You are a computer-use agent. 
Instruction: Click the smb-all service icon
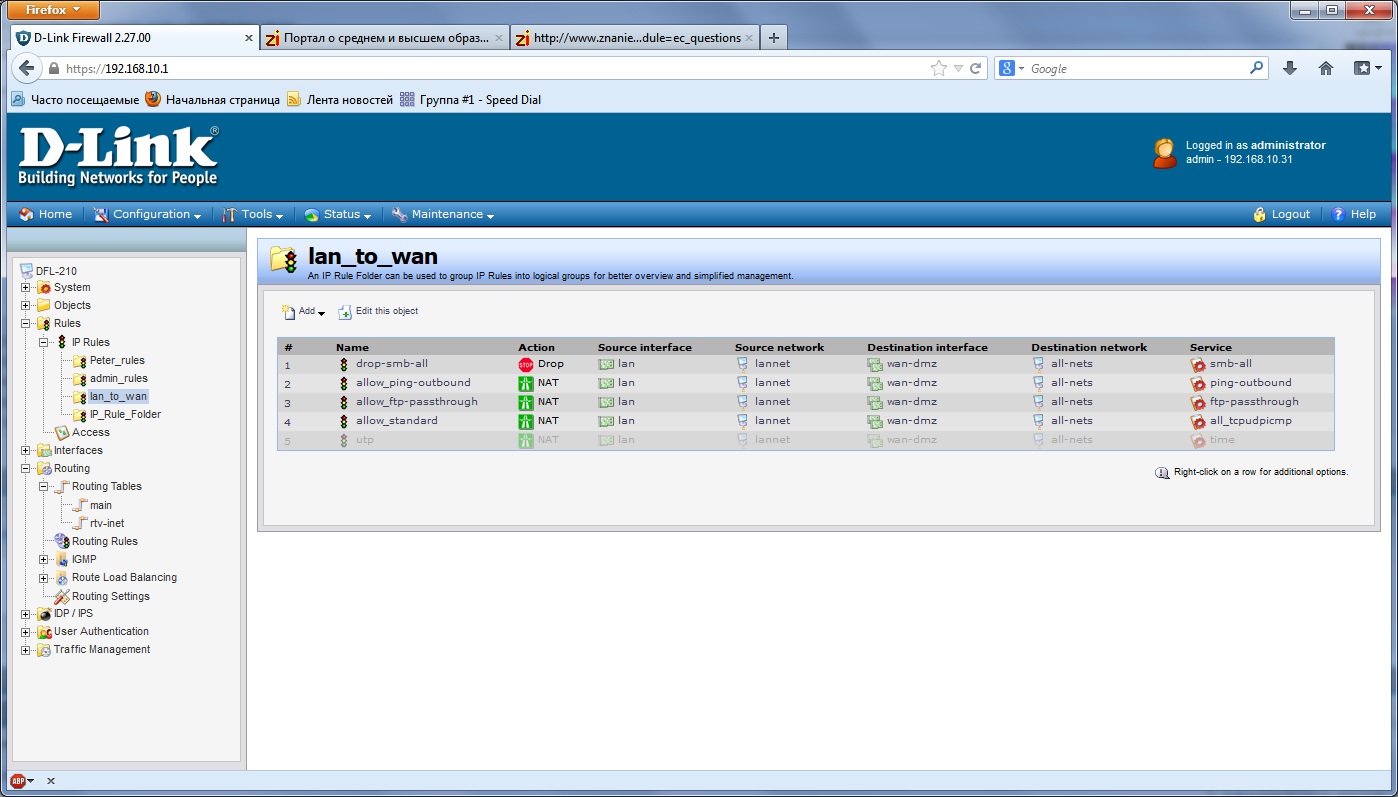[1198, 364]
